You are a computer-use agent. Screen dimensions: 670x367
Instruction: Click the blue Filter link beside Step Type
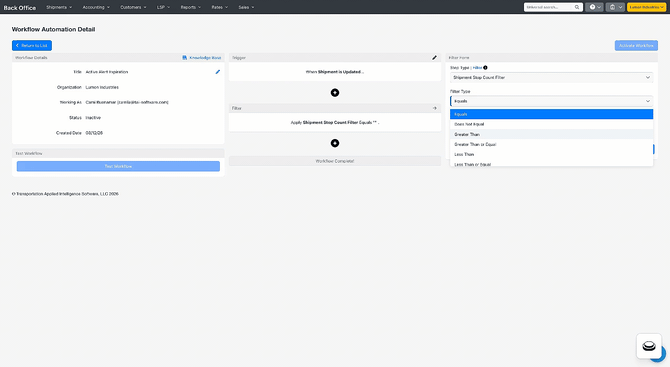[x=477, y=68]
